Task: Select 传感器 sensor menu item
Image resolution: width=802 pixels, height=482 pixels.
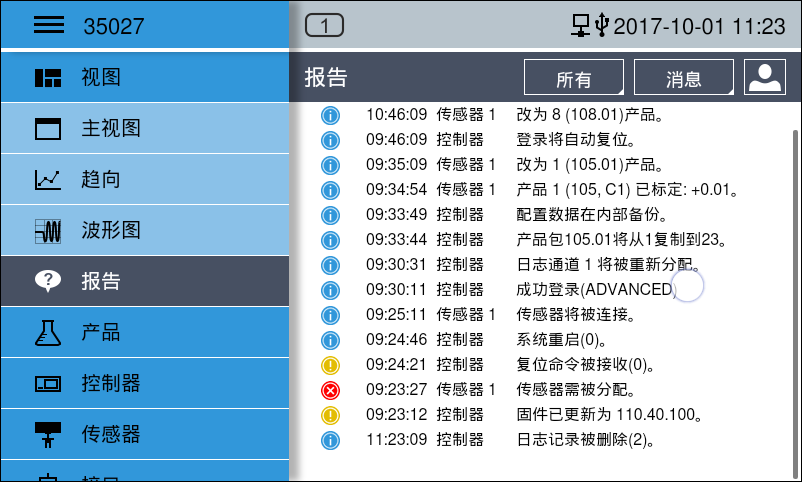Action: click(x=145, y=434)
